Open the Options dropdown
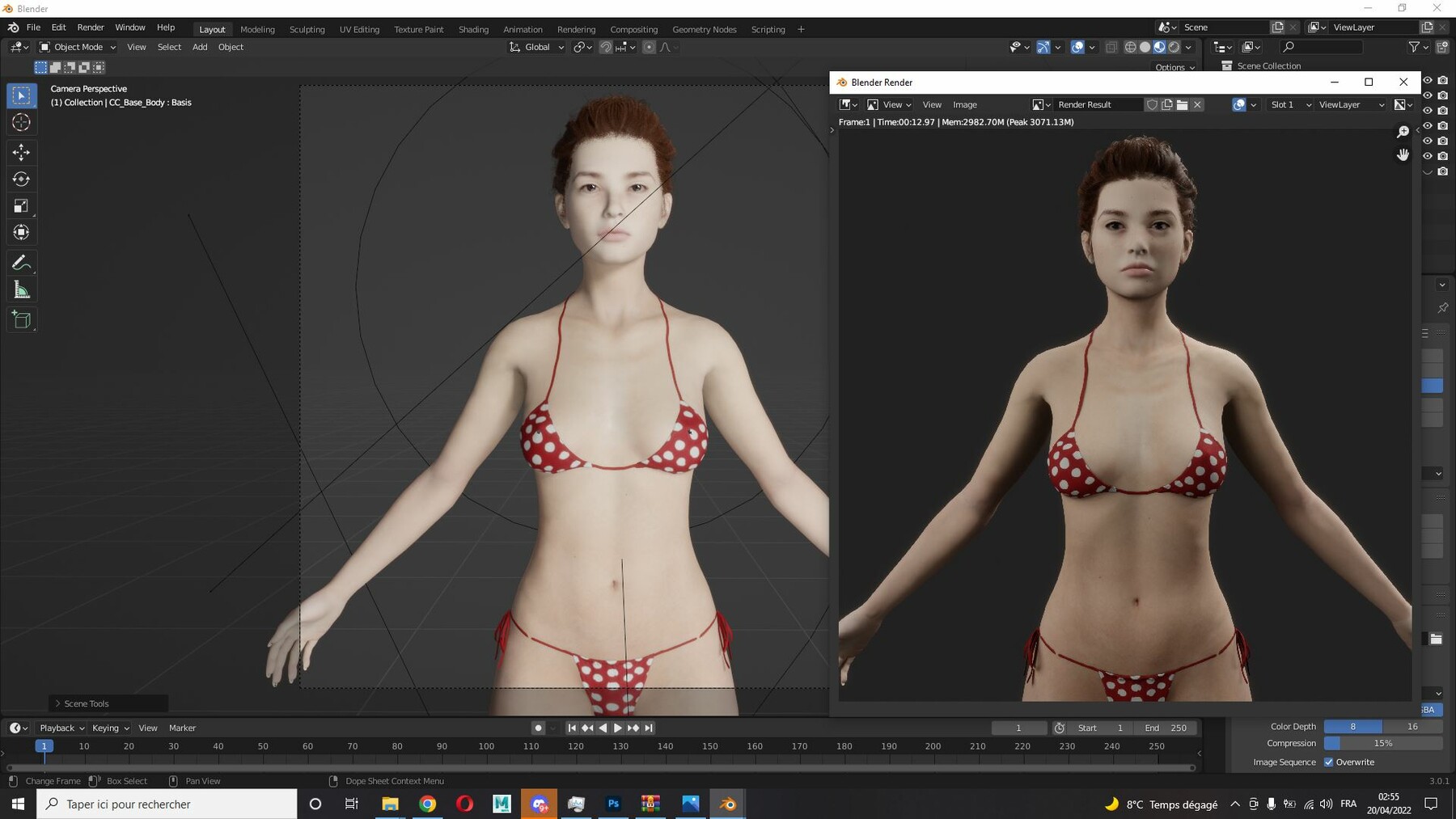Screen dimensions: 1456x819 click(x=1175, y=67)
